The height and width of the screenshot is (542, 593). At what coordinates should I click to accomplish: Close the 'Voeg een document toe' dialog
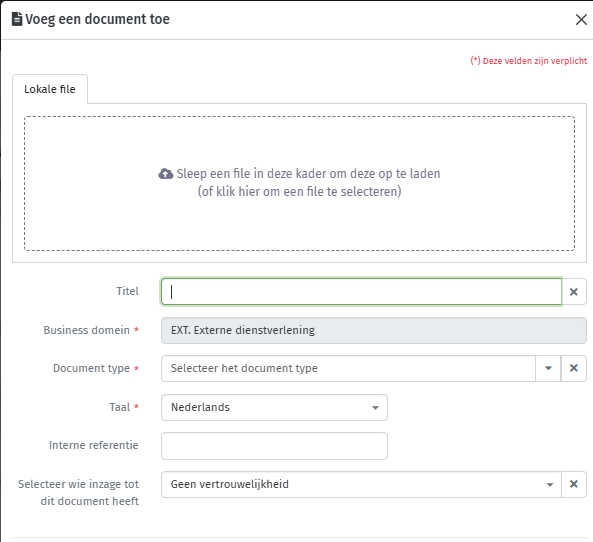coord(581,19)
